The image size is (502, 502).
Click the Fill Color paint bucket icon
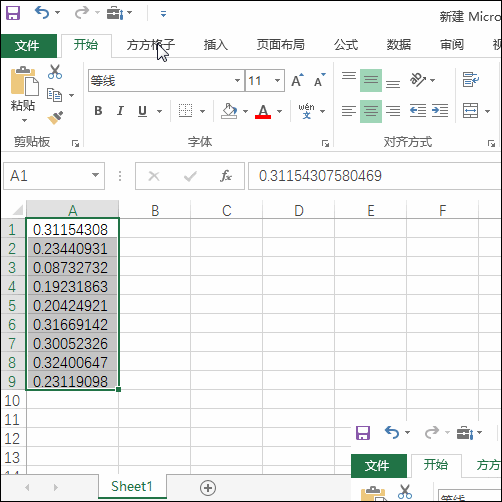point(229,111)
